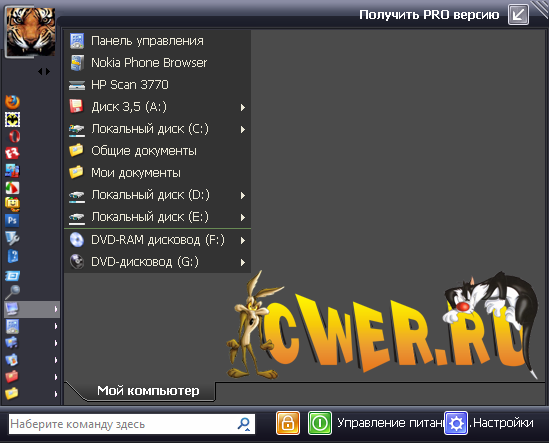Expand the Локальный диск (C:) submenu arrow
The width and height of the screenshot is (549, 443).
pos(243,130)
